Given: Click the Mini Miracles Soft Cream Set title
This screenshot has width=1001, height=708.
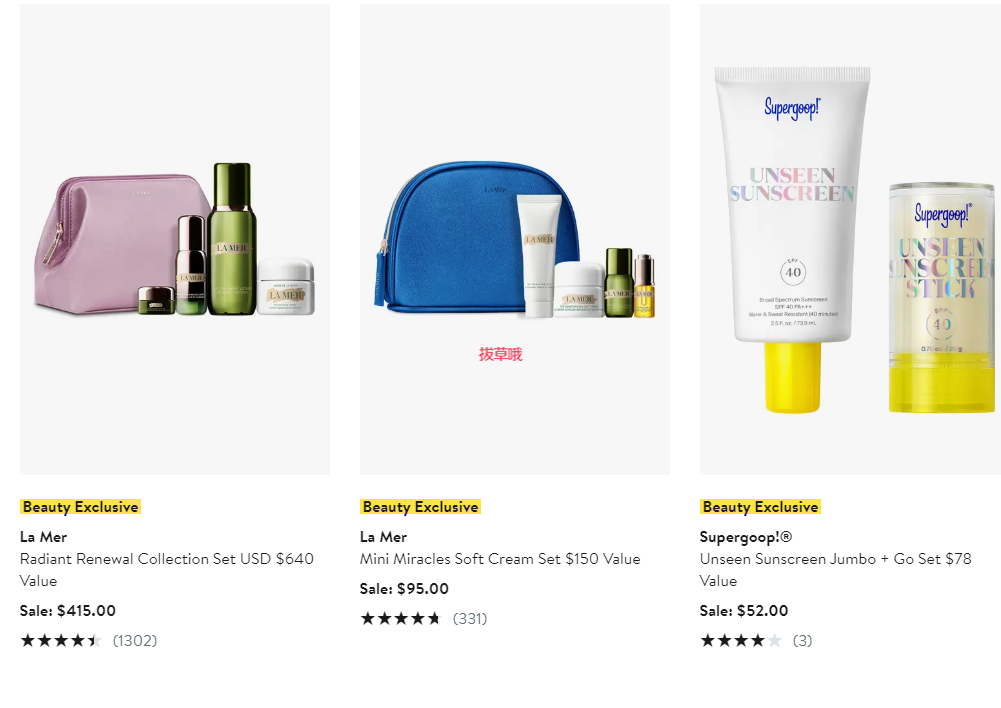Looking at the screenshot, I should click(x=500, y=559).
